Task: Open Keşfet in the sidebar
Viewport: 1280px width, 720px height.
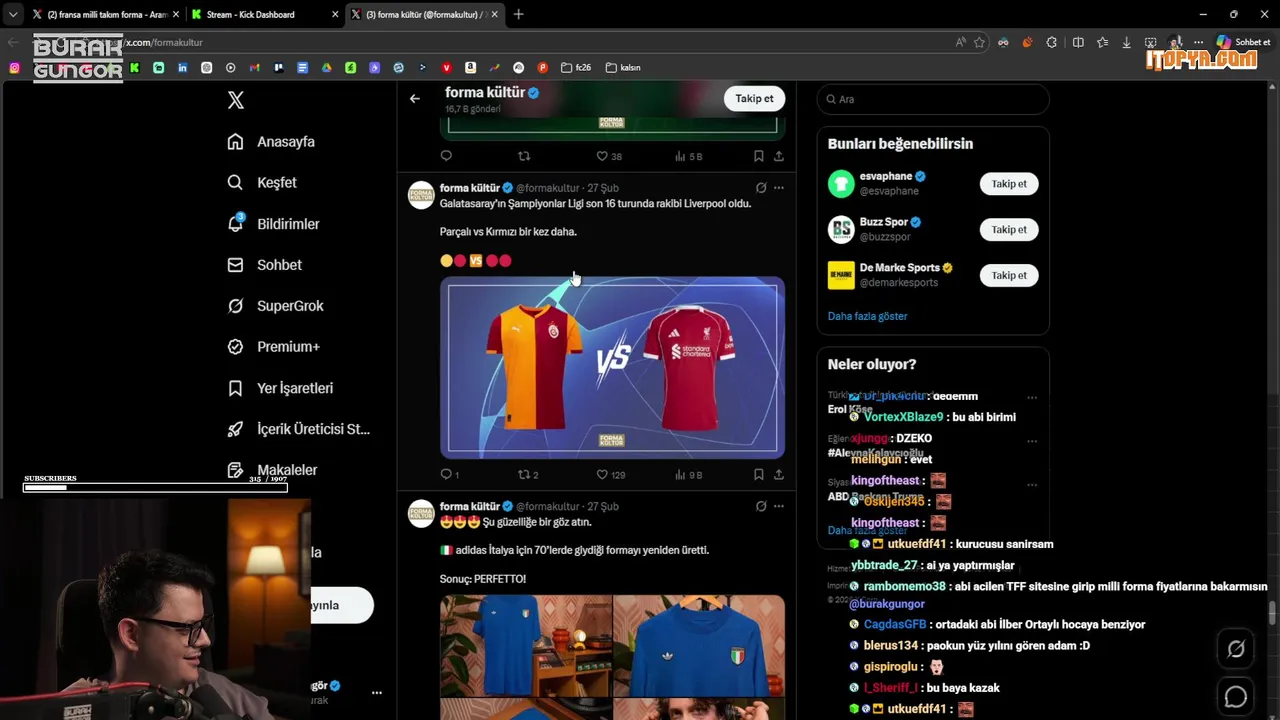Action: click(x=262, y=183)
